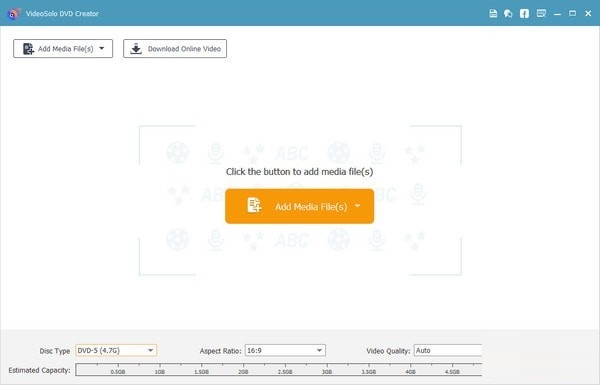Open the Disc Type DVD-5 dropdown
This screenshot has height=385, width=600.
[x=116, y=350]
